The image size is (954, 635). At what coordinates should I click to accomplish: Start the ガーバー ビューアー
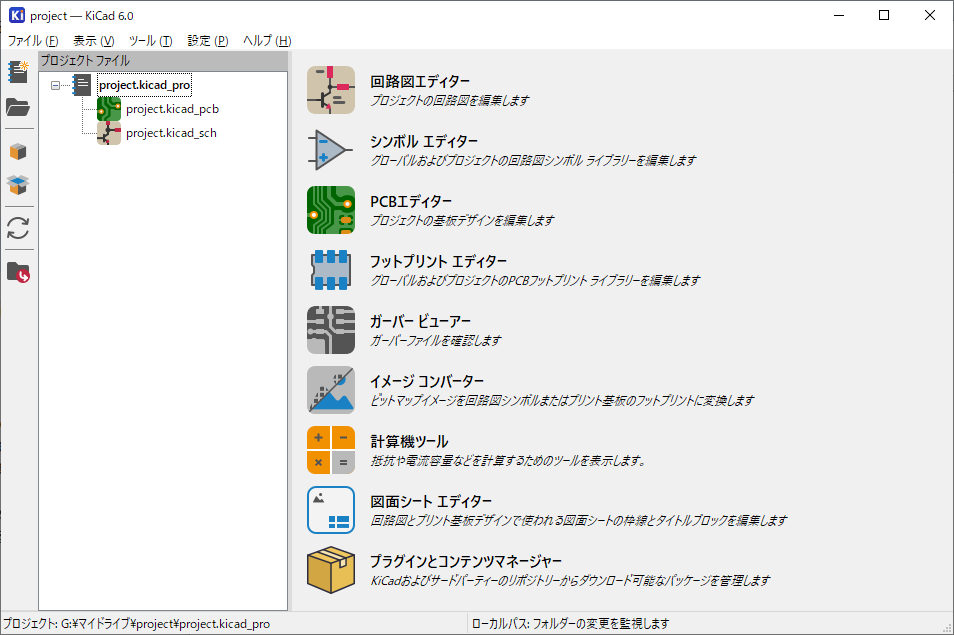pyautogui.click(x=331, y=330)
